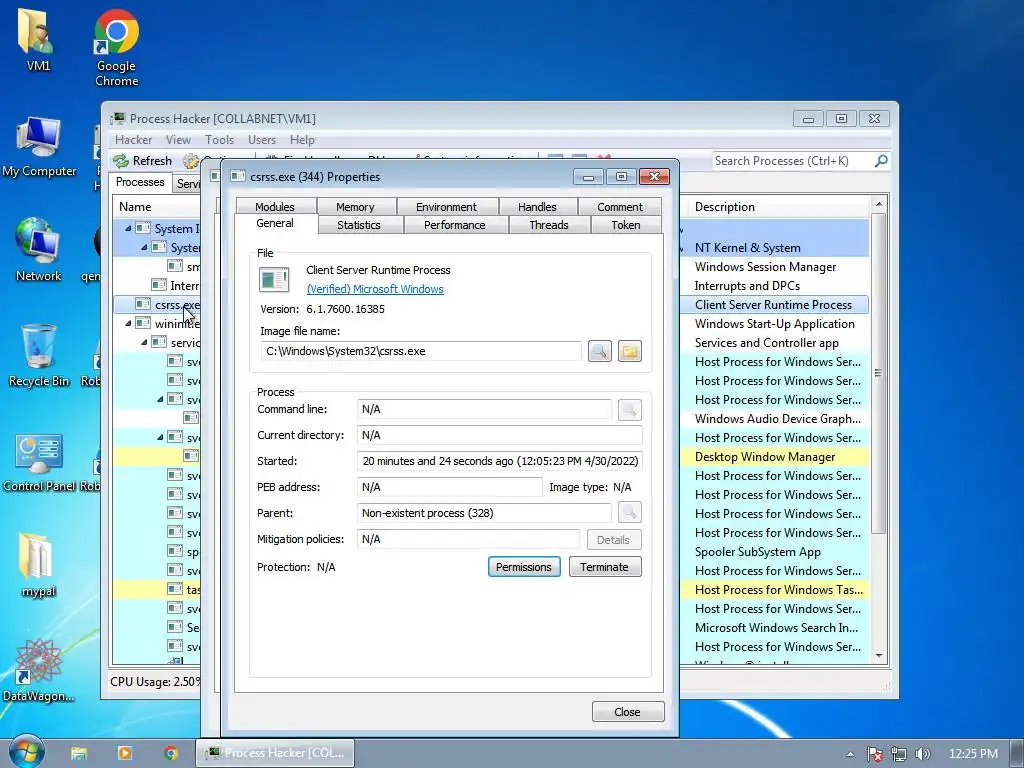Click Action Center flag tray icon
This screenshot has height=768, width=1024.
click(875, 754)
